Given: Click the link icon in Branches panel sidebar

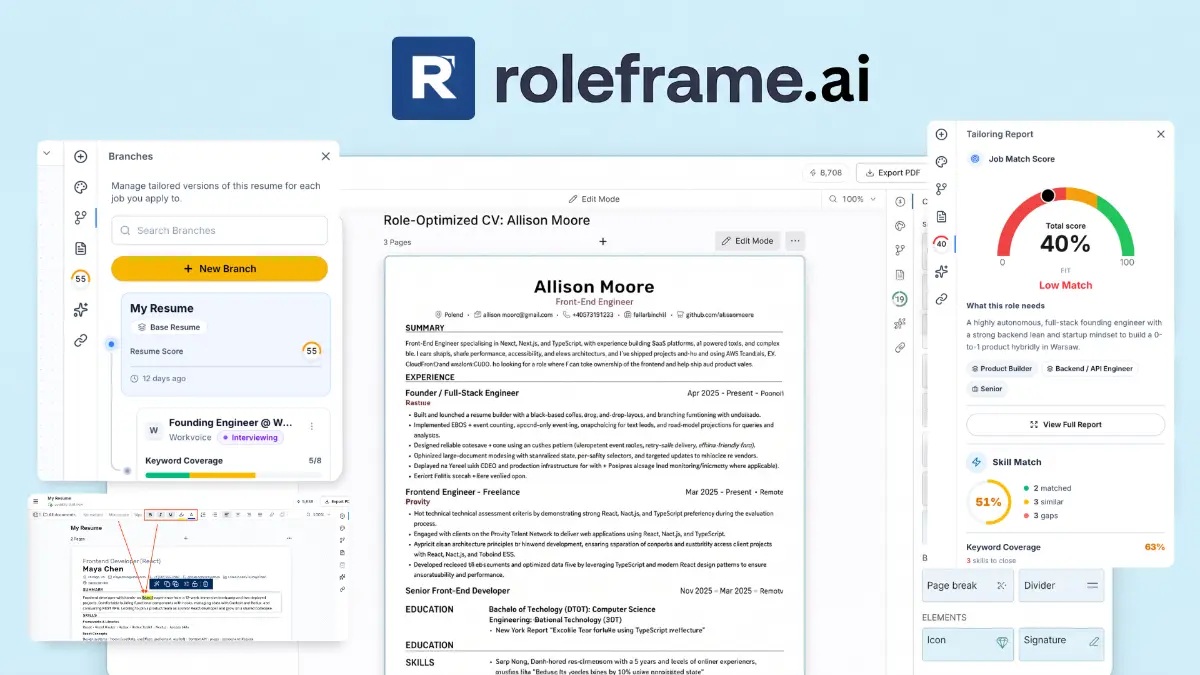Looking at the screenshot, I should pyautogui.click(x=81, y=340).
